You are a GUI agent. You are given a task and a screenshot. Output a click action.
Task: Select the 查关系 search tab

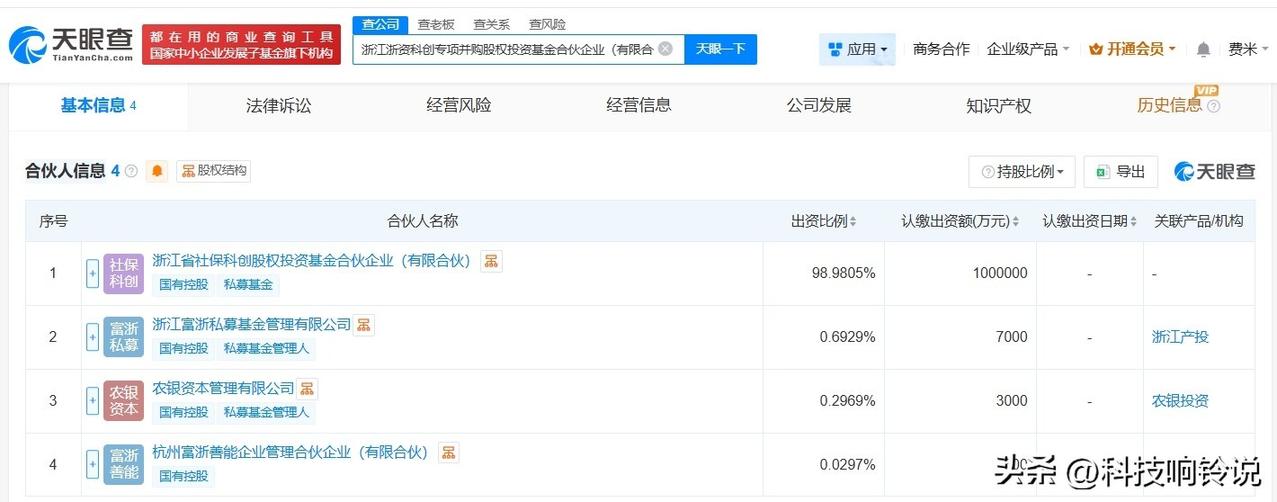(x=491, y=24)
